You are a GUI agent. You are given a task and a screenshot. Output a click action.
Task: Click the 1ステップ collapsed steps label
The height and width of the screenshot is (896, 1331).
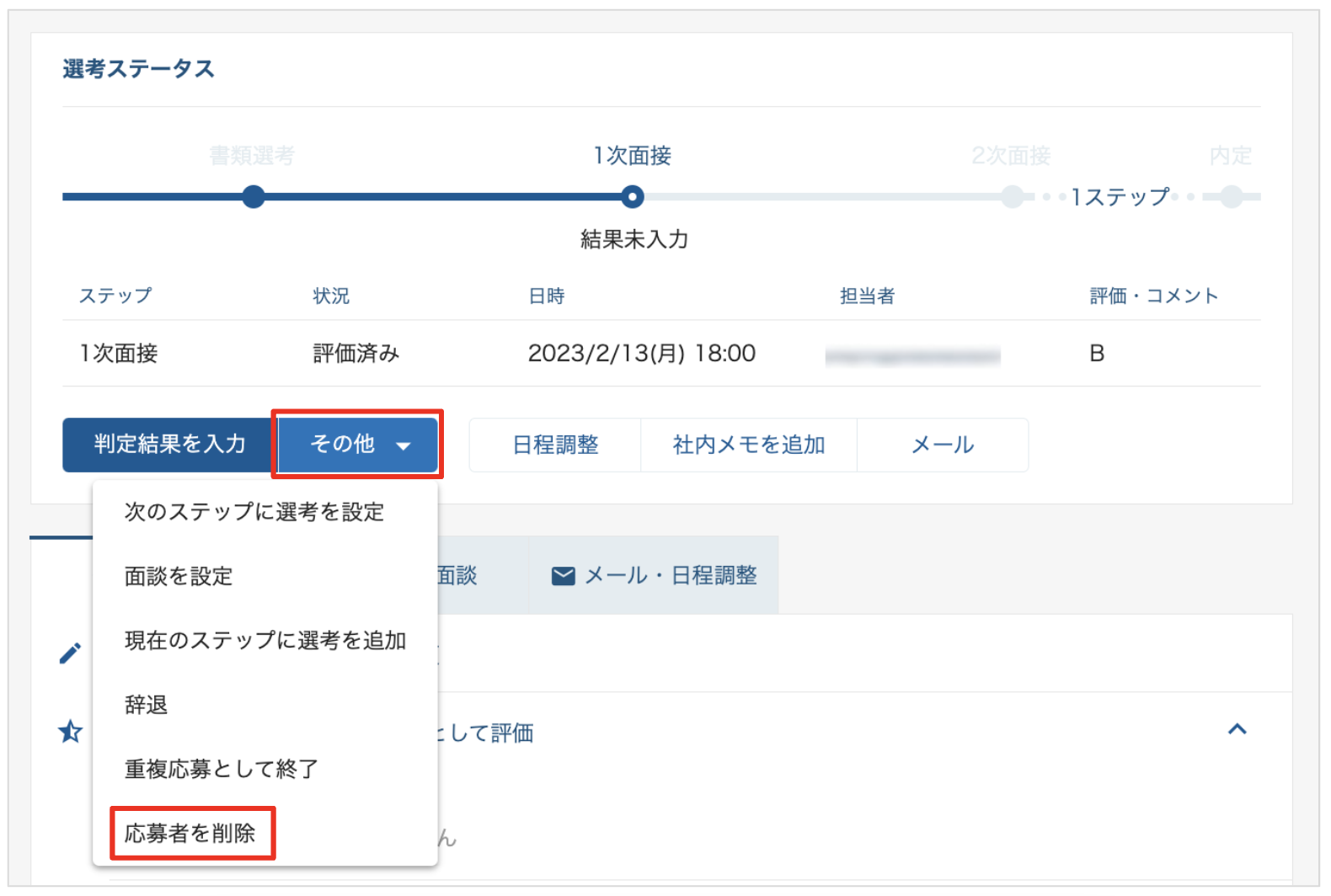1120,197
